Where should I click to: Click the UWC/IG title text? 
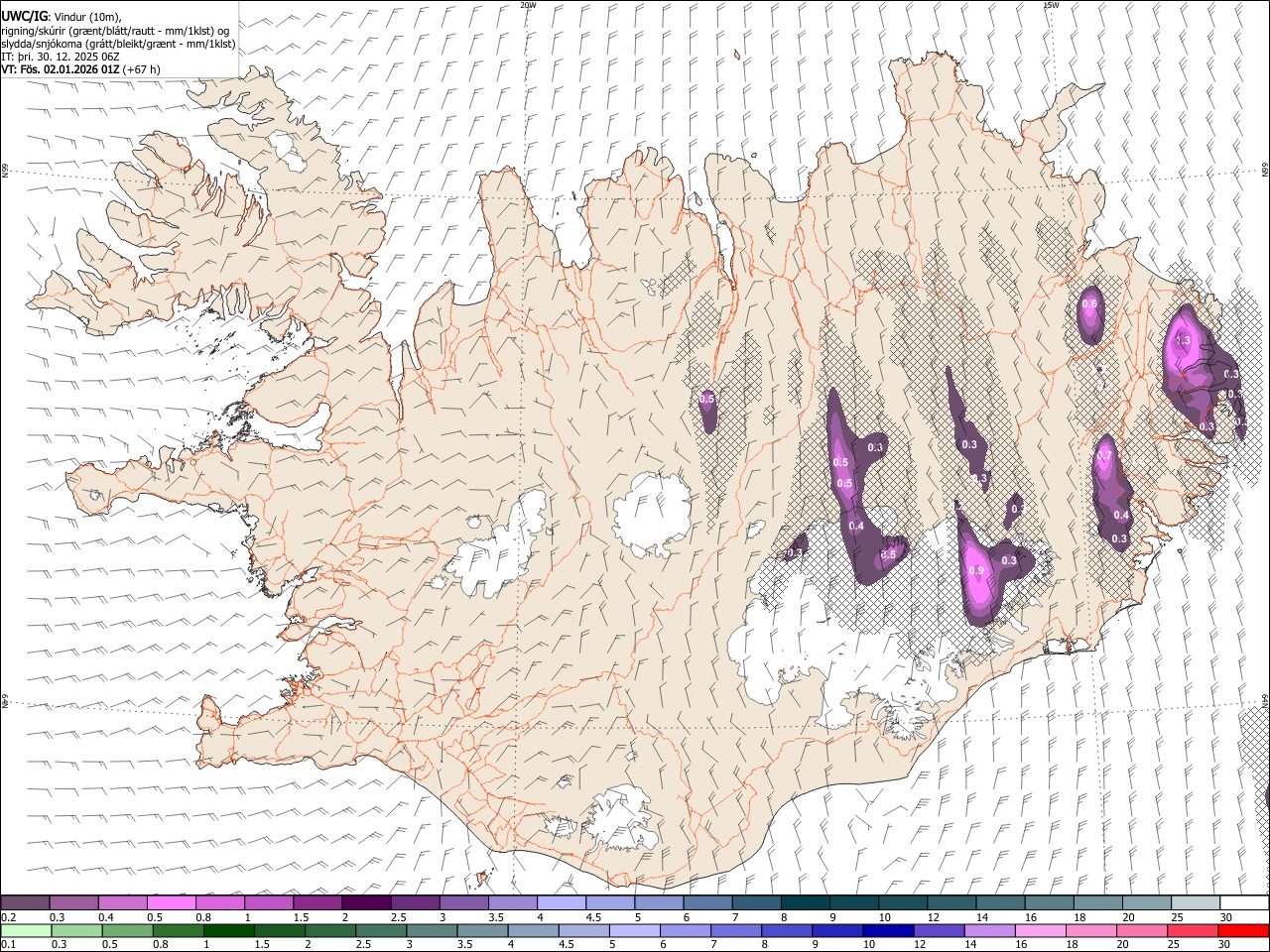[x=24, y=15]
